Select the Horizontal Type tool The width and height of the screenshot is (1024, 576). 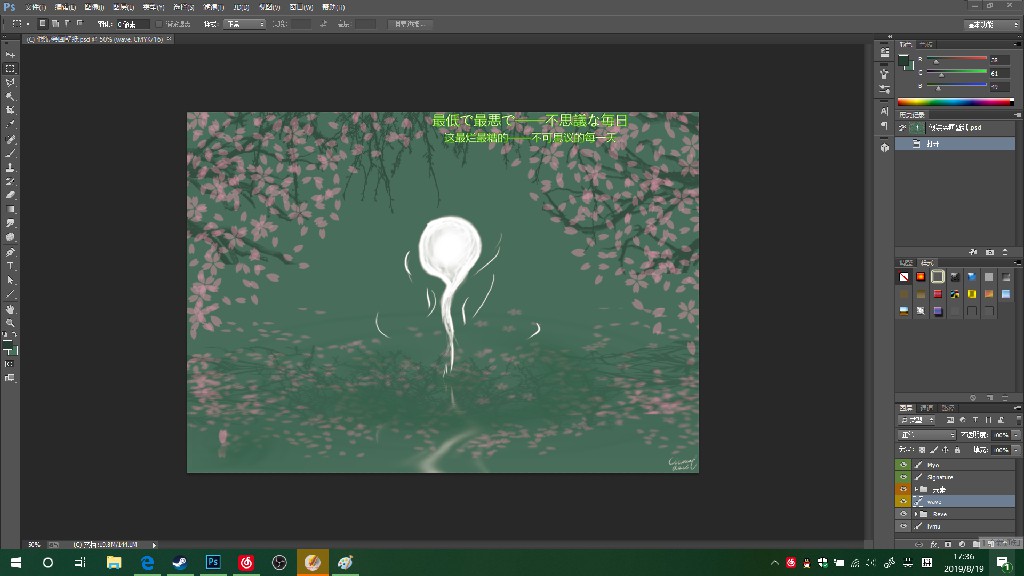pyautogui.click(x=10, y=266)
